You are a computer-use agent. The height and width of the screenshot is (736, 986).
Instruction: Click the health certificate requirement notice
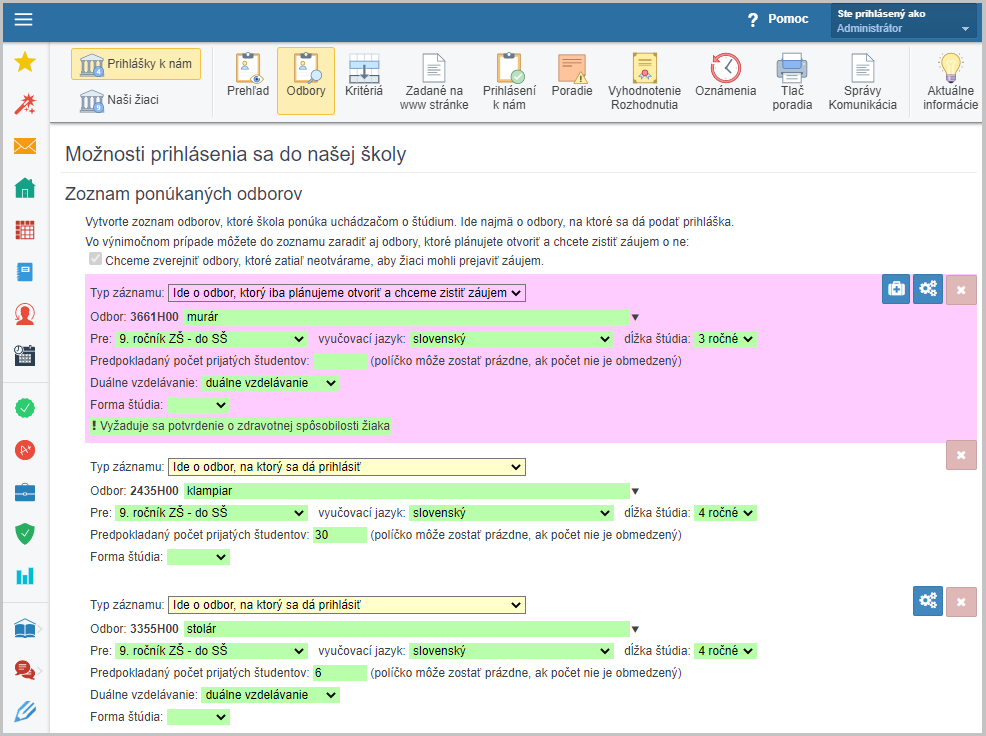[x=241, y=426]
